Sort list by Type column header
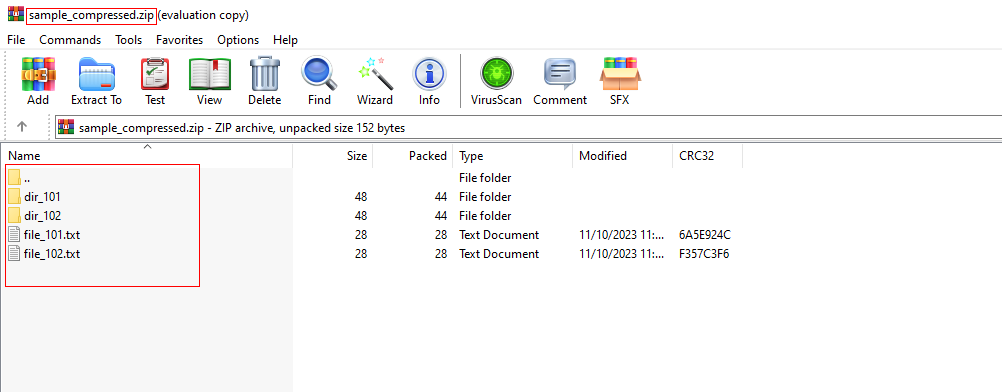Viewport: 1002px width, 392px height. (513, 155)
